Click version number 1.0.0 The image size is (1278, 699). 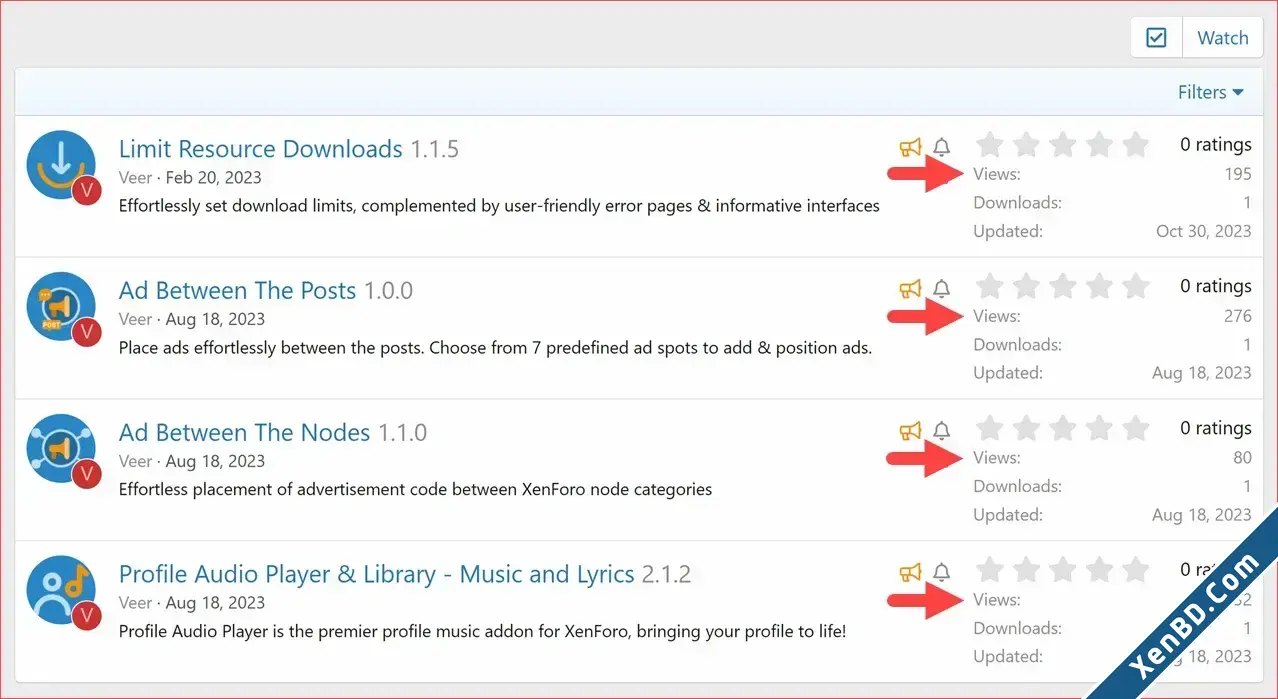pyautogui.click(x=389, y=291)
